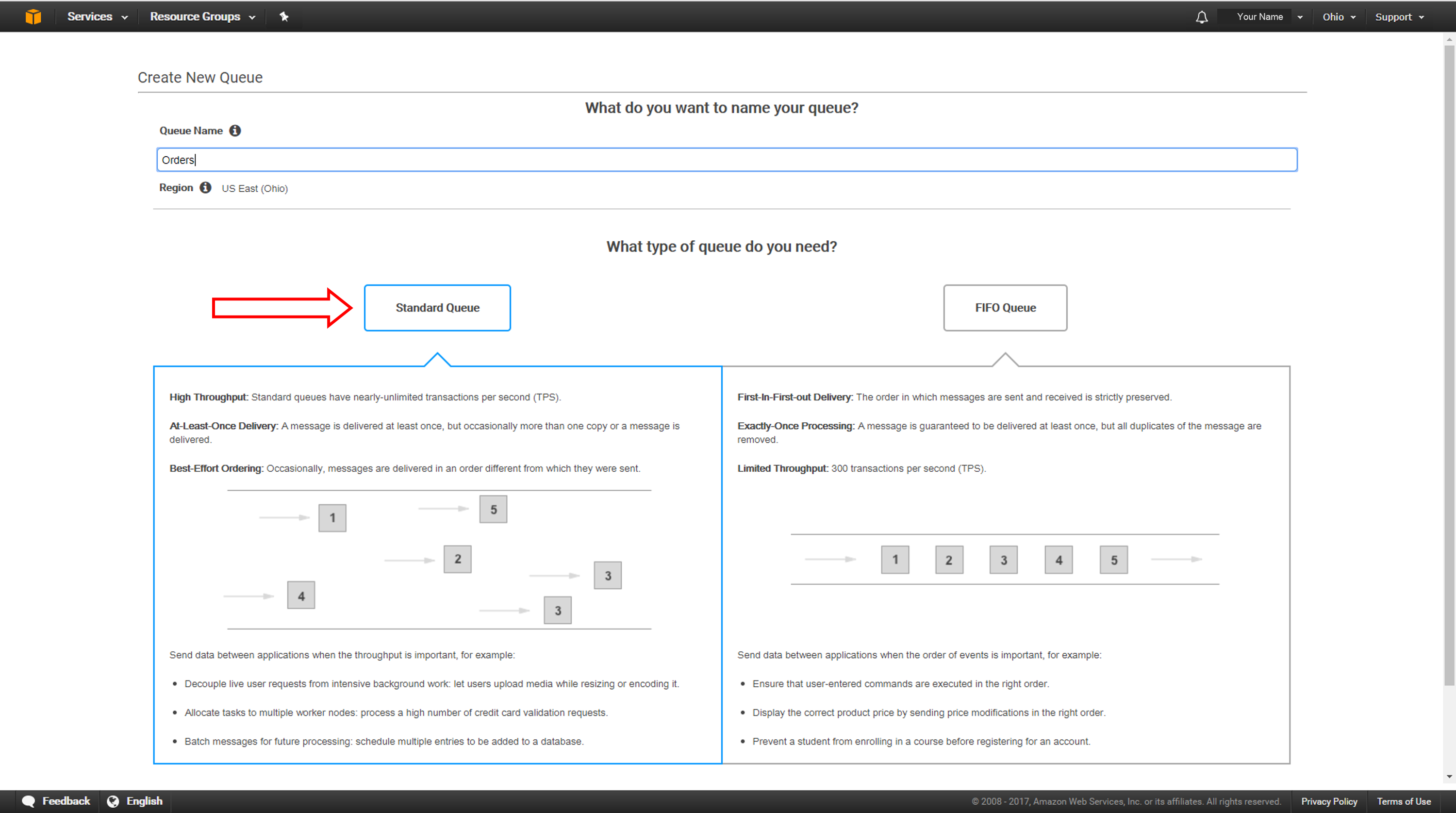Screen dimensions: 1456x813
Task: Click the Terms of Use link
Action: pyautogui.click(x=1403, y=800)
